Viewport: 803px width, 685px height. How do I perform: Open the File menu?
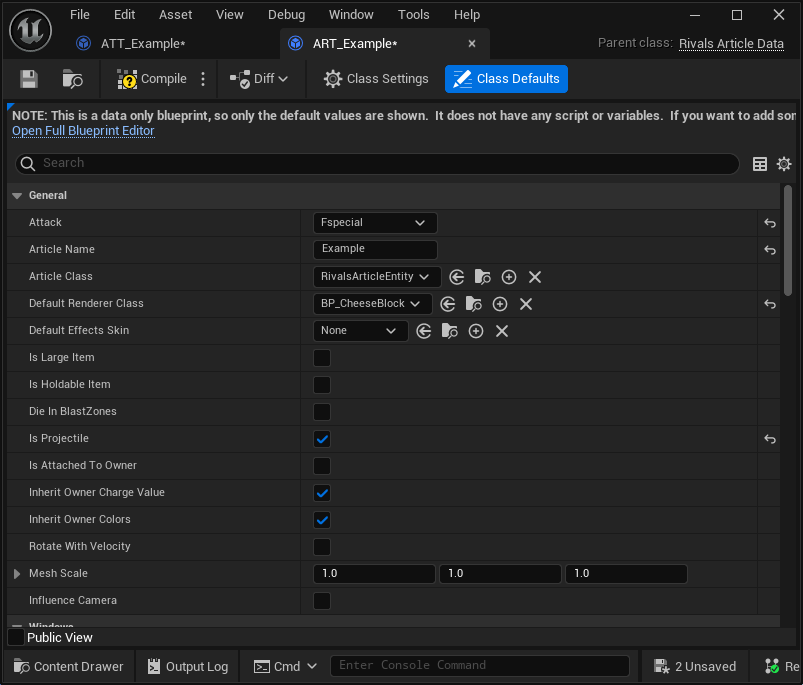79,15
